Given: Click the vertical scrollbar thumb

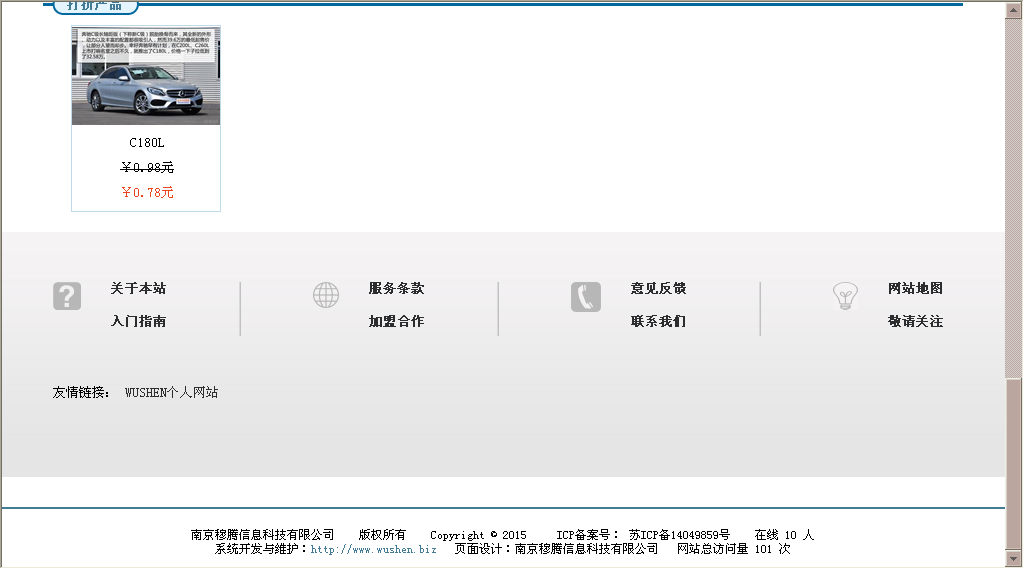Looking at the screenshot, I should [x=1013, y=460].
